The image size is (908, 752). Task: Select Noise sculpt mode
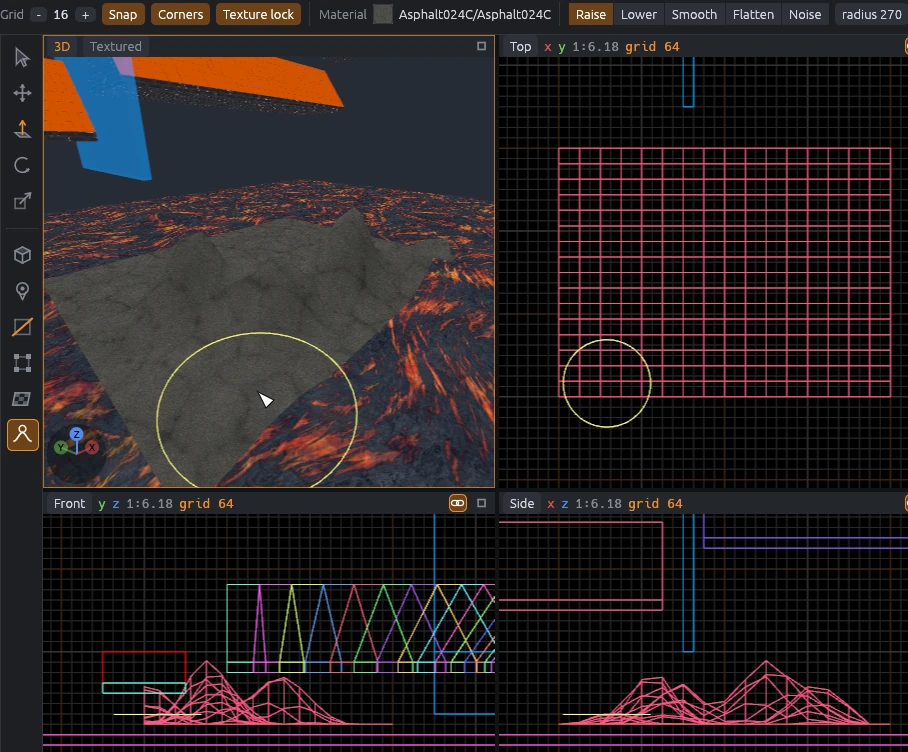[x=805, y=14]
